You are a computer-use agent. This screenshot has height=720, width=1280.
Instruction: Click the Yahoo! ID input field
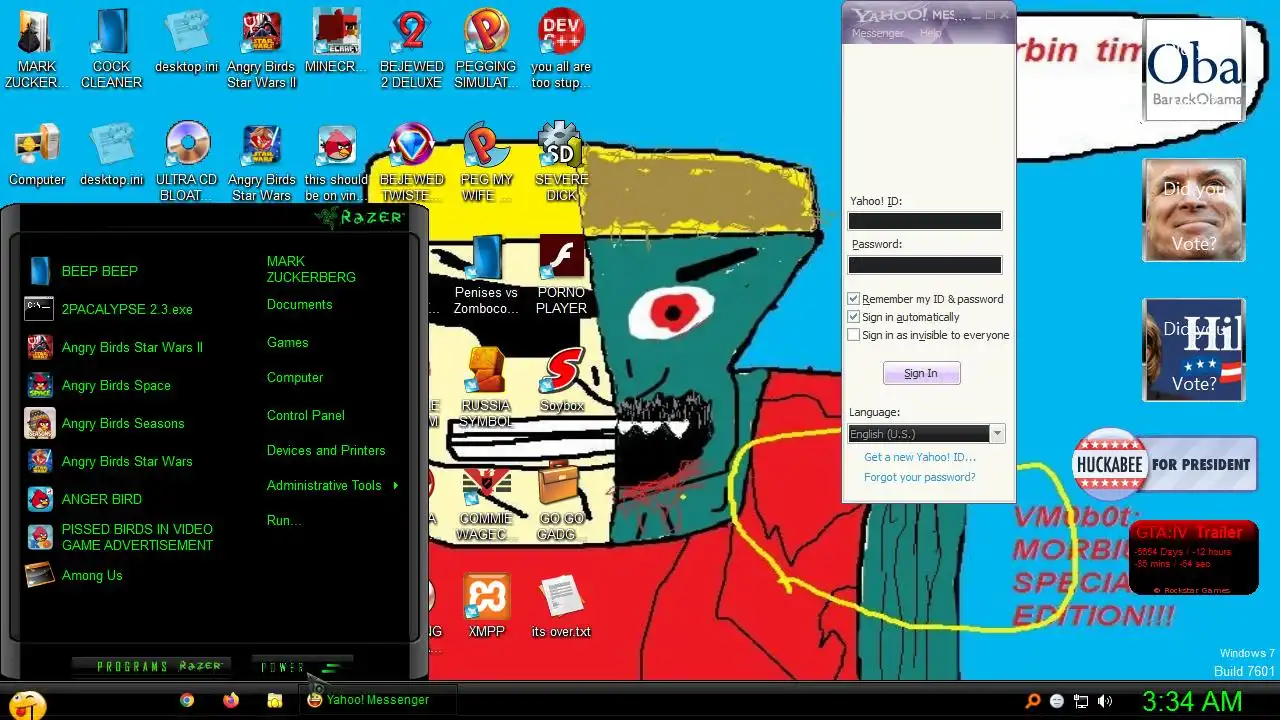pos(924,221)
